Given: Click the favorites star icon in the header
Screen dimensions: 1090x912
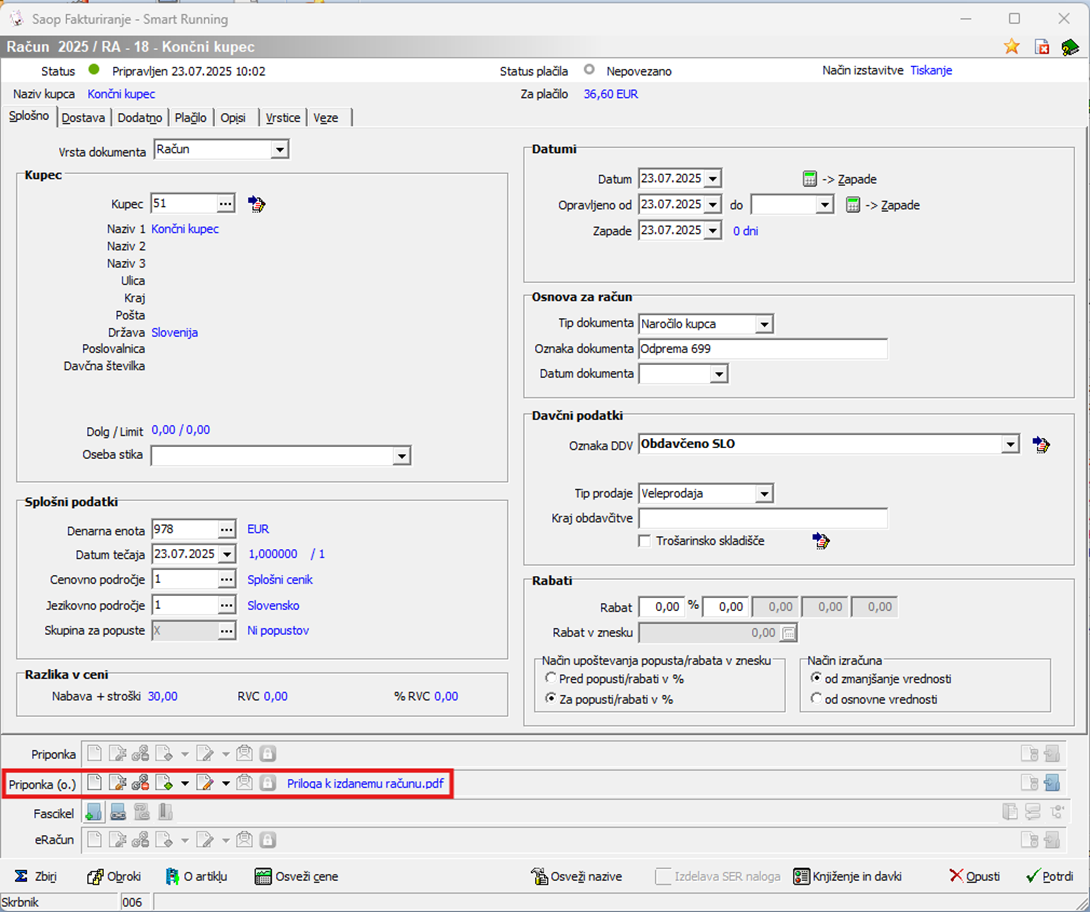Looking at the screenshot, I should (1011, 47).
